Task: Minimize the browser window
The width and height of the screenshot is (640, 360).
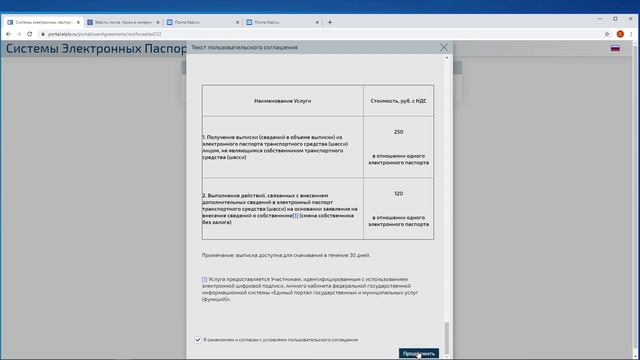Action: pos(600,19)
